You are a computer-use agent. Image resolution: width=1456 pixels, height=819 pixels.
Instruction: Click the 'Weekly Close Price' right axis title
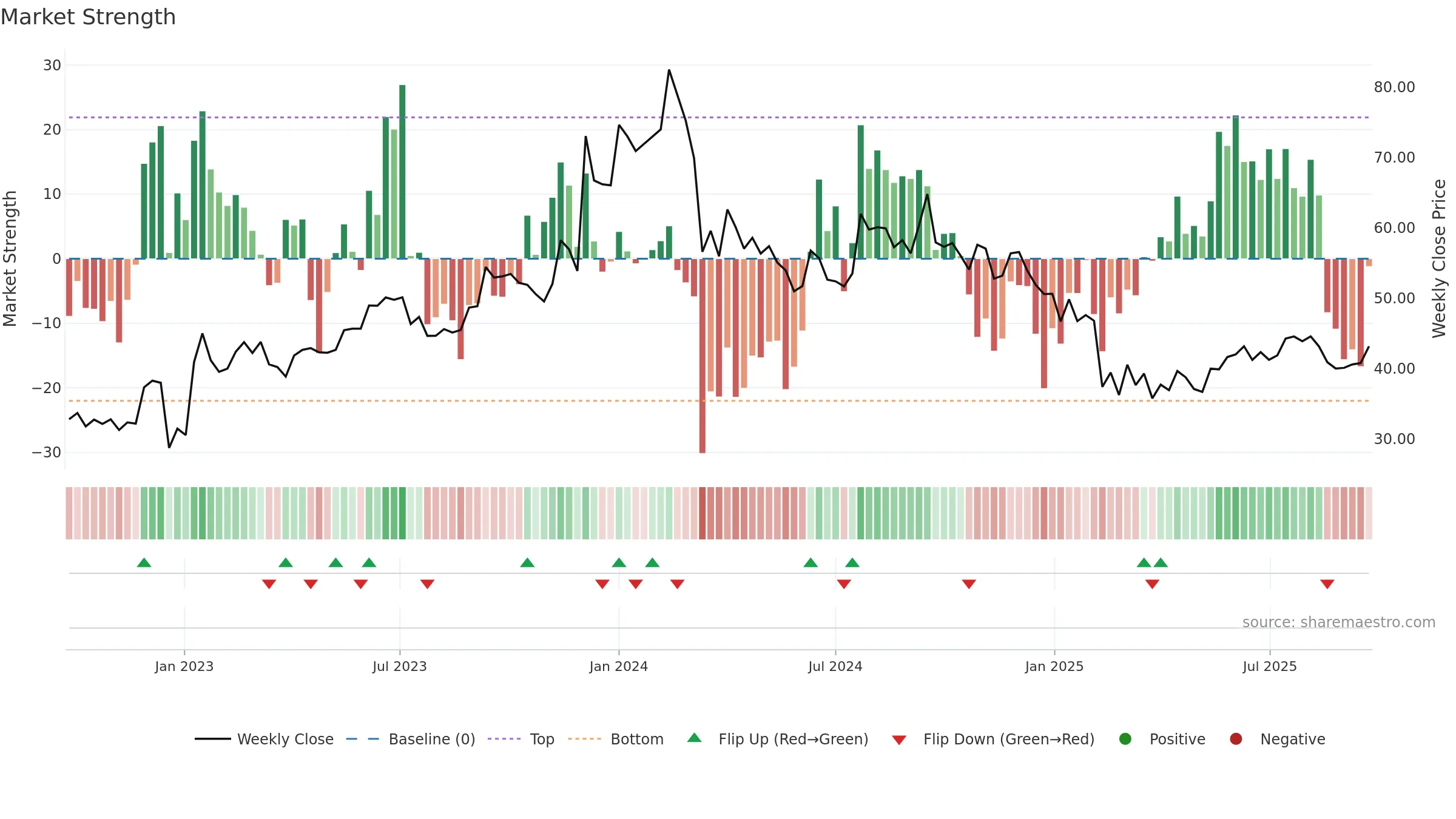[1439, 259]
